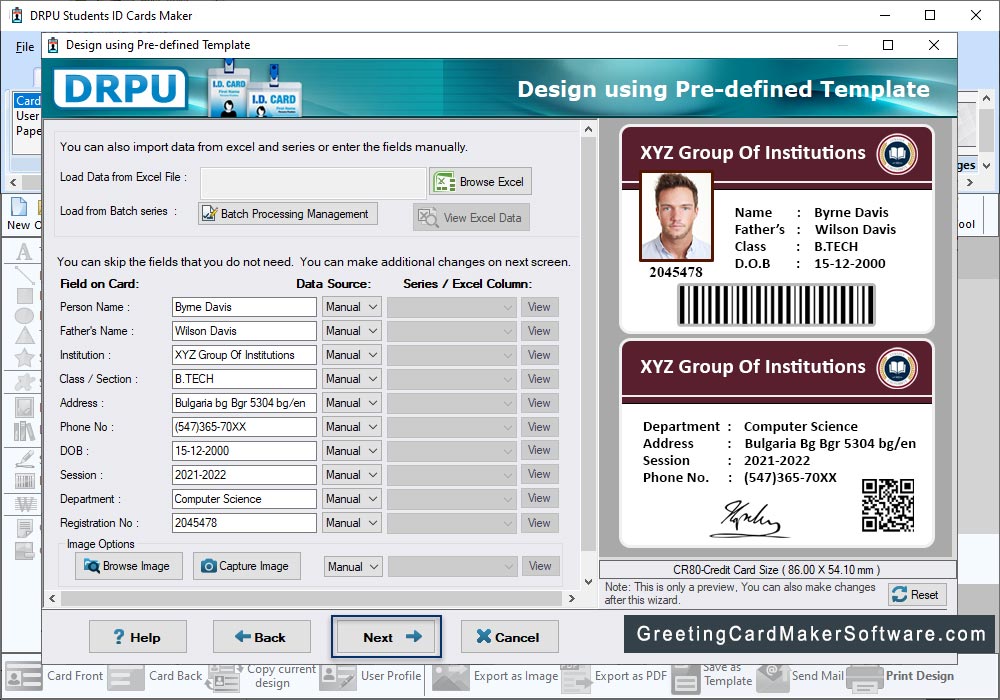Click the Back button
Viewport: 1000px width, 700px height.
261,637
